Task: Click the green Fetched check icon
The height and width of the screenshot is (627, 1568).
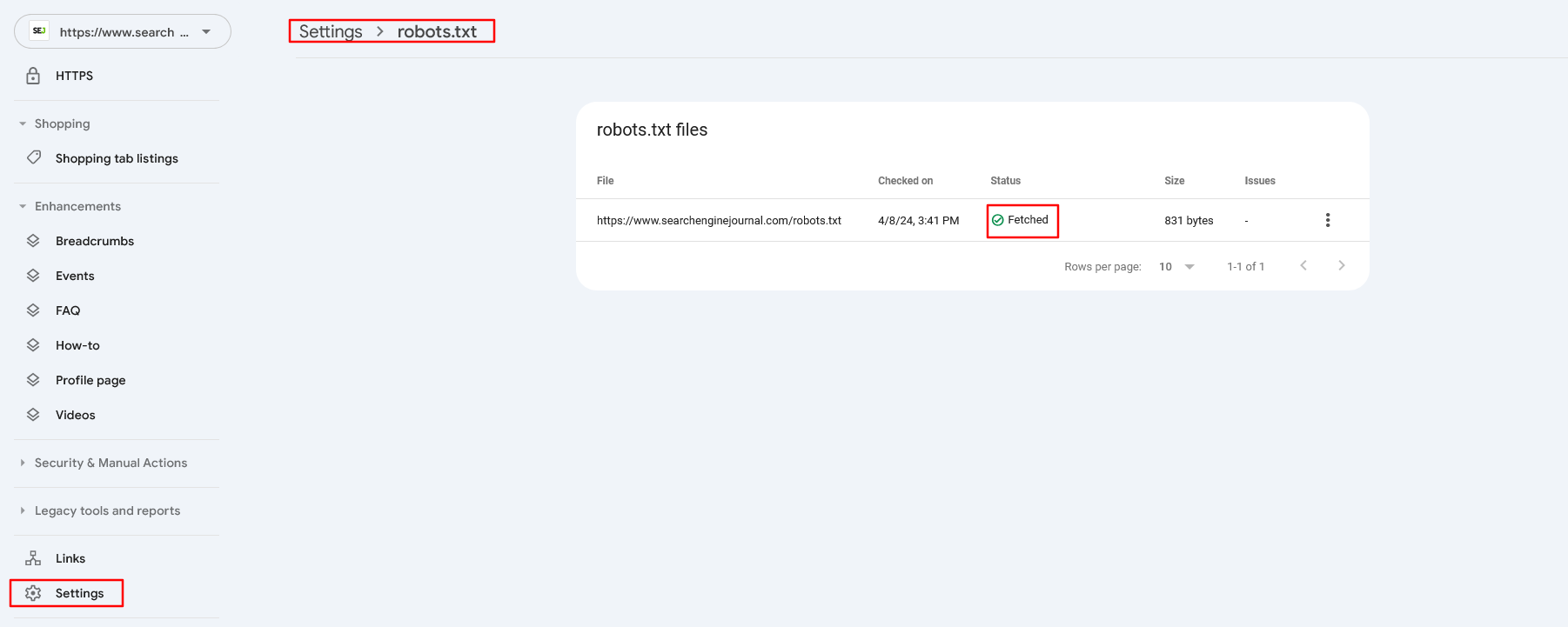Action: 998,220
